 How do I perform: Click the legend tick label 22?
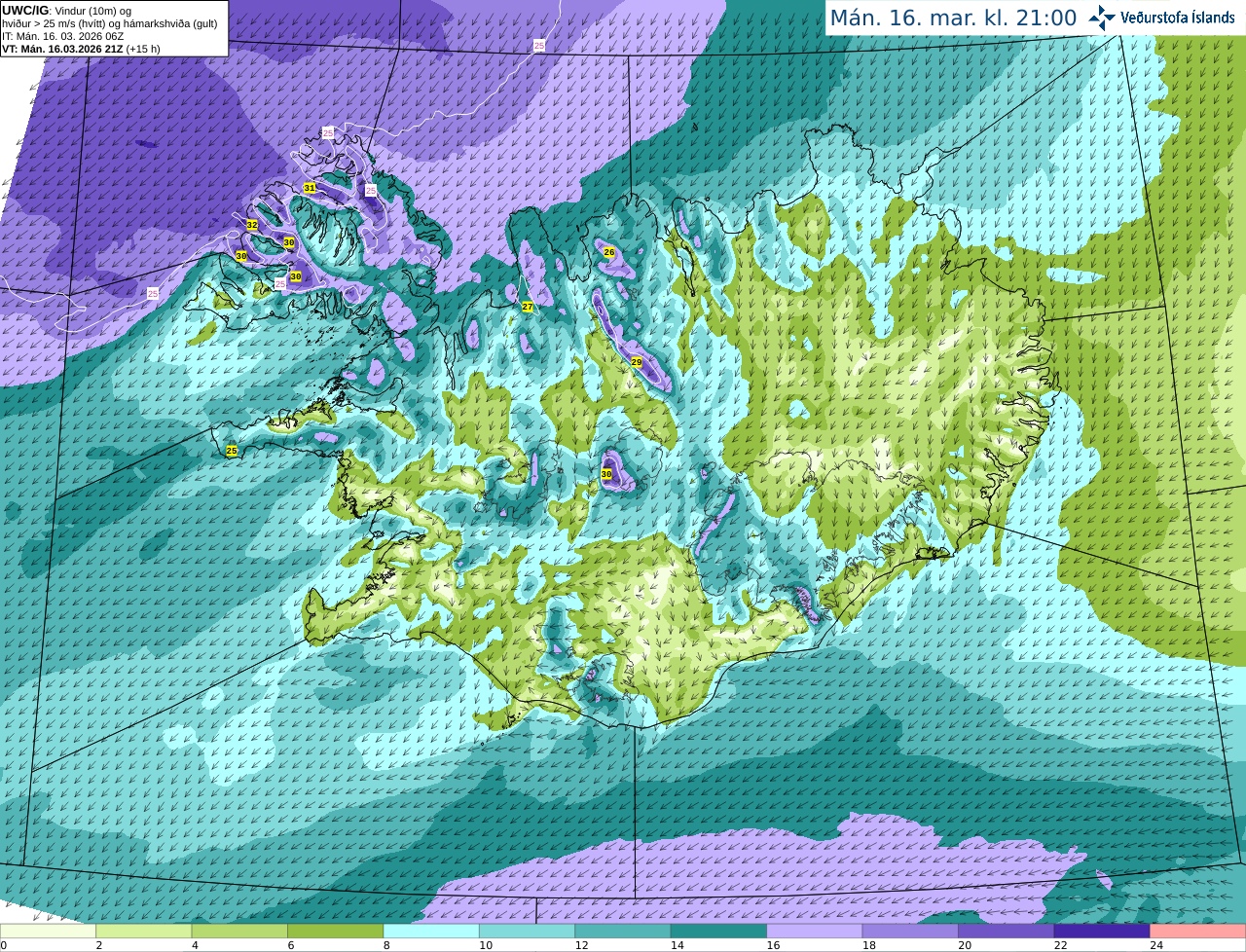pos(1060,945)
